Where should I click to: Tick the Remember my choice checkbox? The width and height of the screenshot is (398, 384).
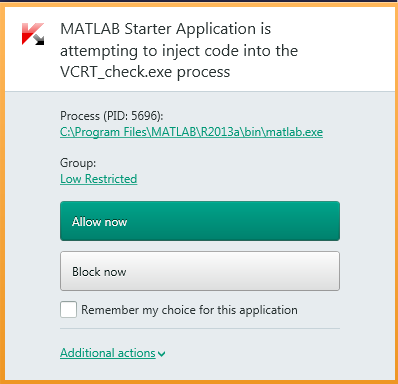click(x=68, y=309)
